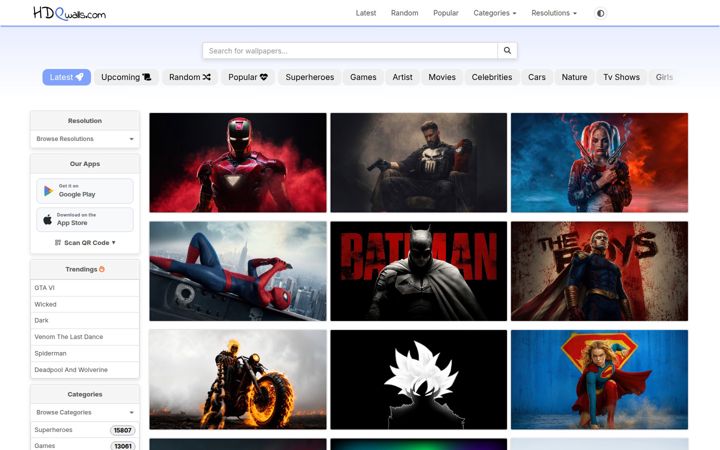Open Venom The Last Dance trending link
Image resolution: width=720 pixels, height=450 pixels.
85,337
